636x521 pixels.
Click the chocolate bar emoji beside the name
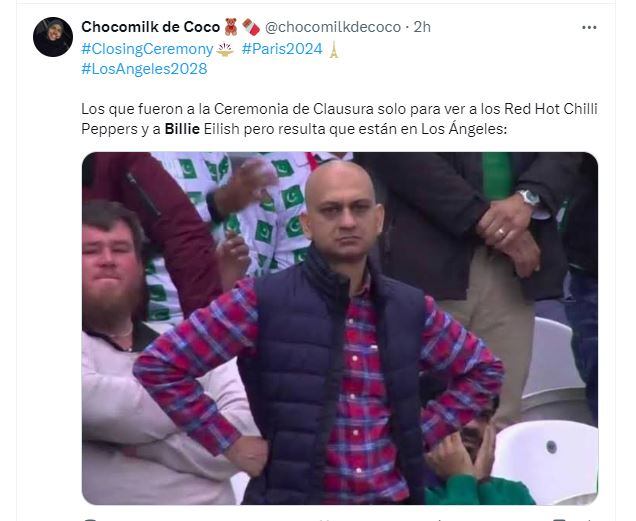[251, 27]
